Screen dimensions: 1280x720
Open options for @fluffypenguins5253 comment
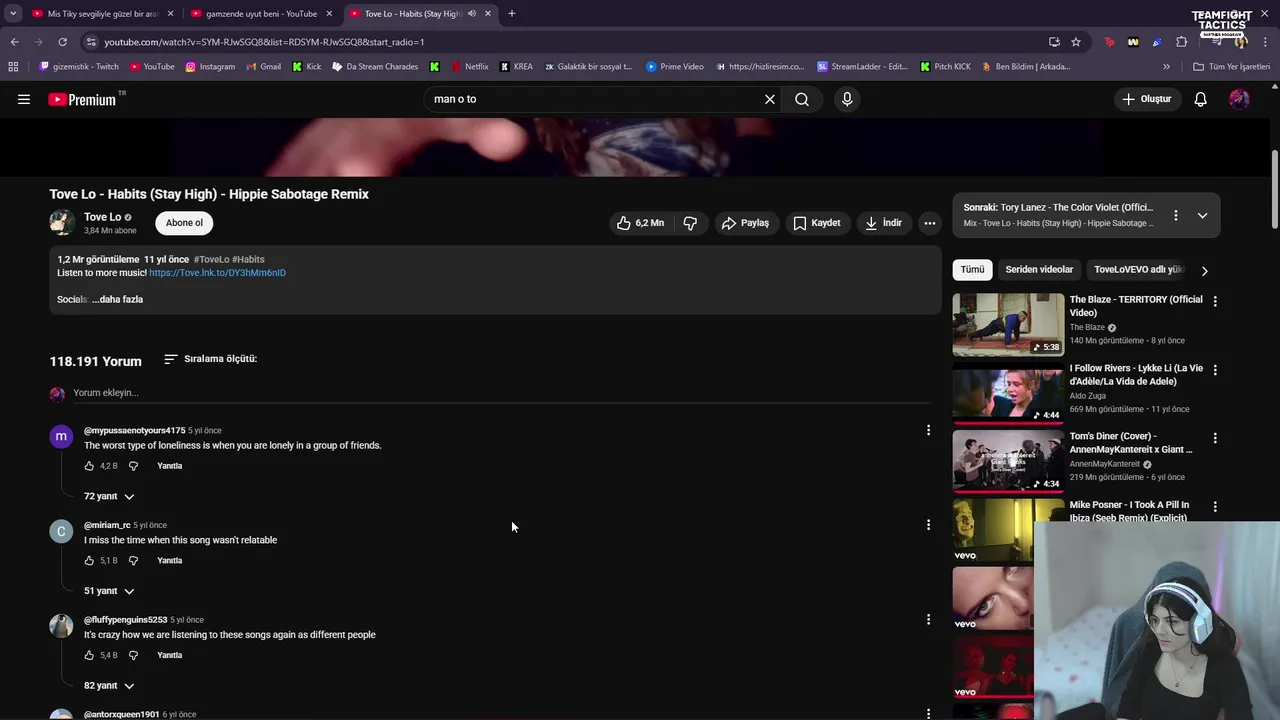[928, 620]
